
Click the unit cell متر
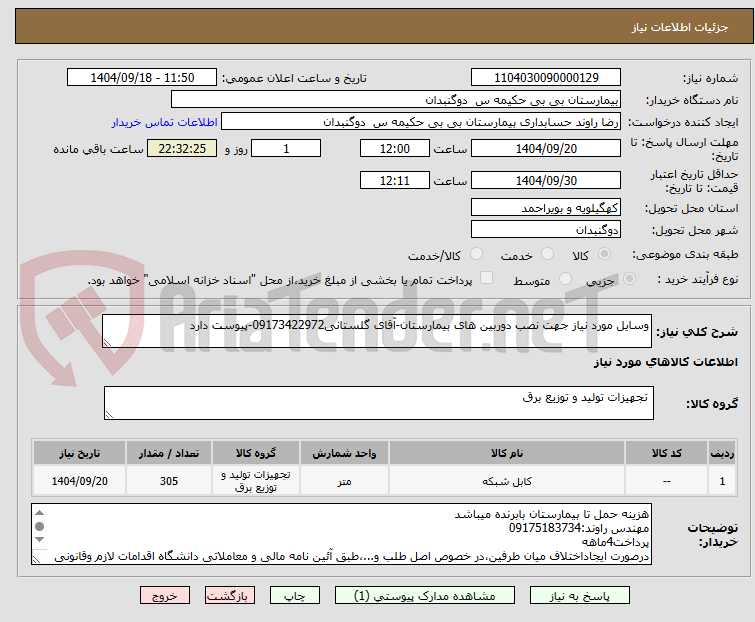point(344,481)
